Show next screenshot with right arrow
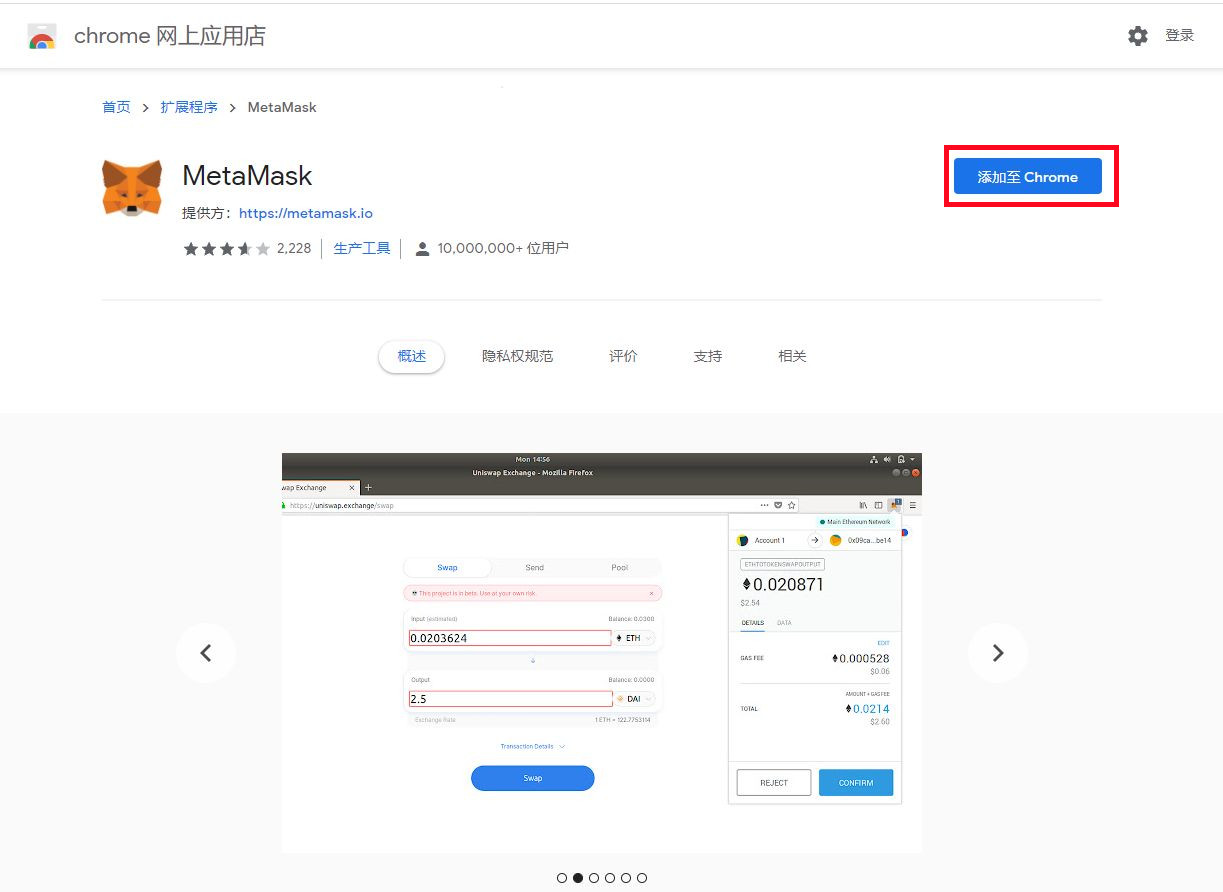Screen dimensions: 1223x892 pos(998,653)
